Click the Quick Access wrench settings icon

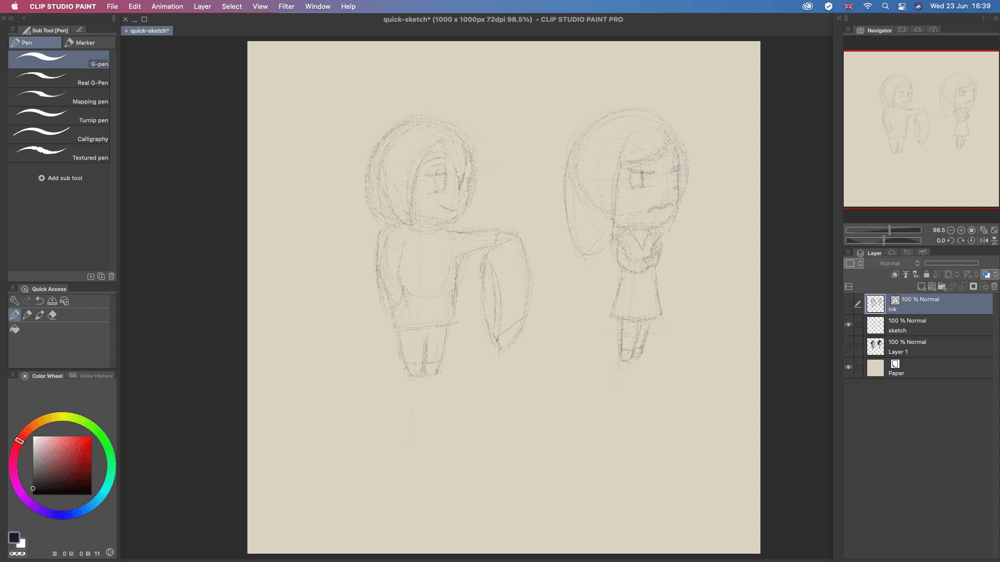[x=15, y=301]
